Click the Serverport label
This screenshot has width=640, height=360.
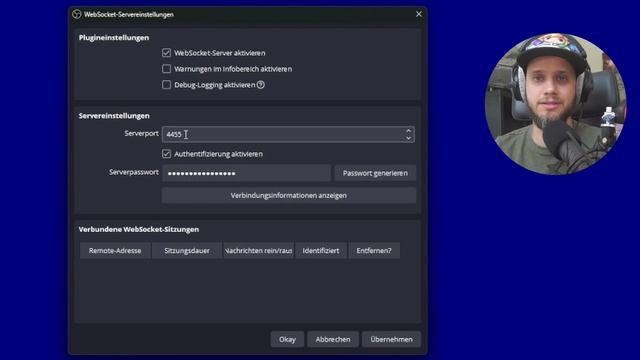click(141, 133)
